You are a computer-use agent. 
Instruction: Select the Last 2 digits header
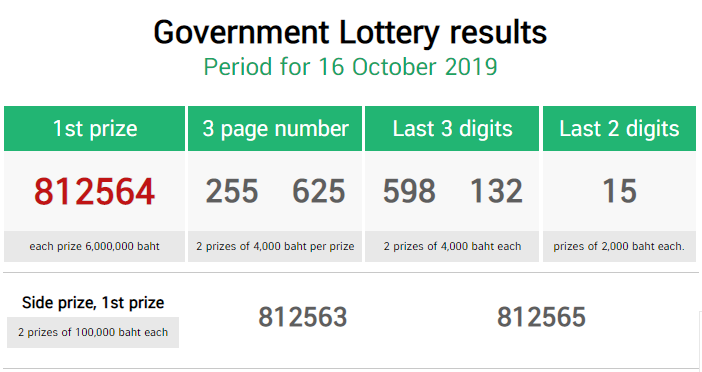(x=619, y=128)
